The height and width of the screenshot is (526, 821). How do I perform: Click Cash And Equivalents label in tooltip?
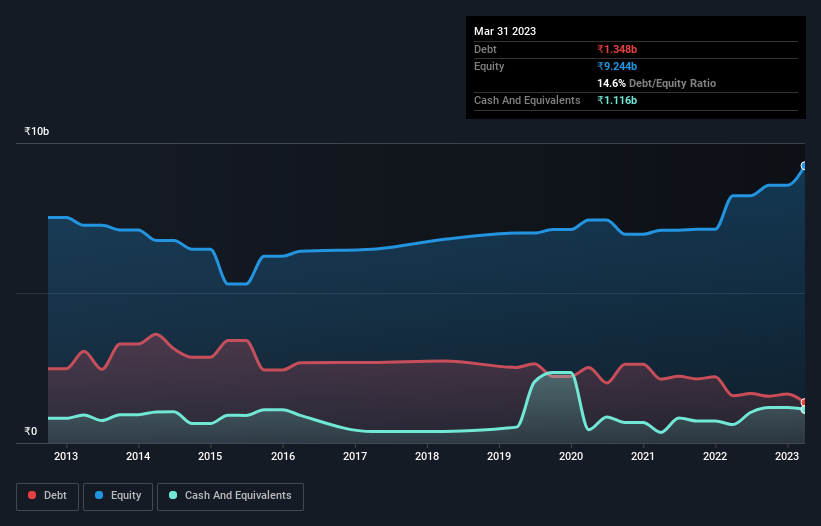click(527, 100)
